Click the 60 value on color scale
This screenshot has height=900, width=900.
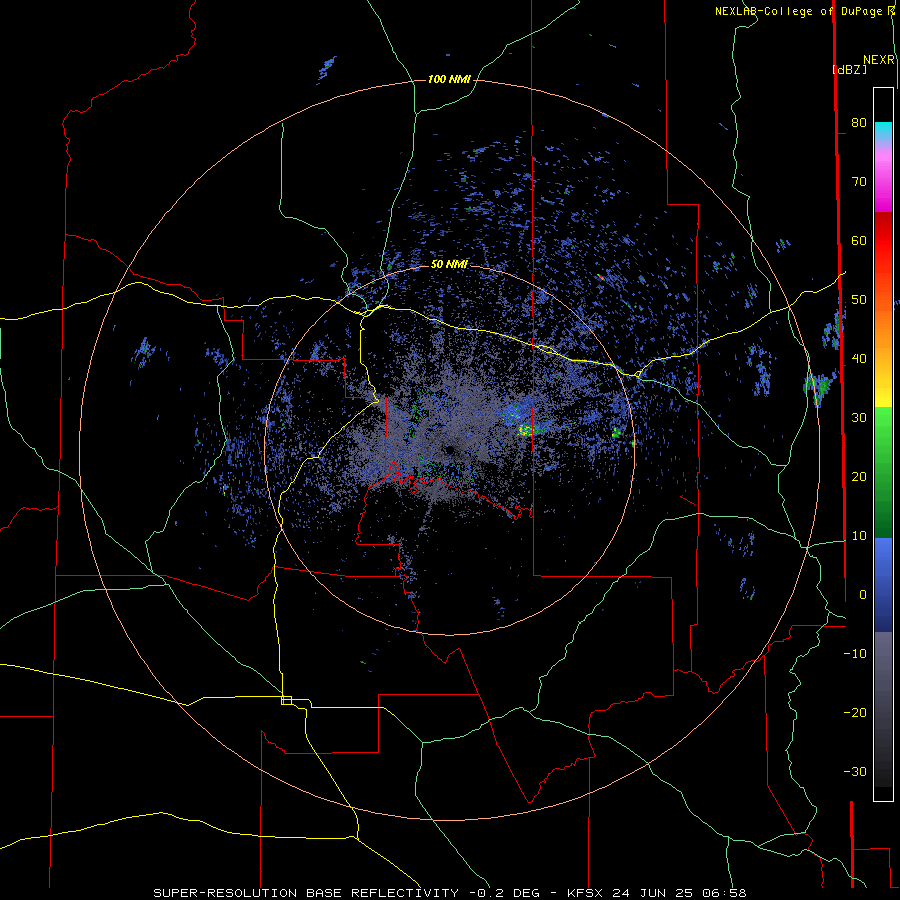859,240
